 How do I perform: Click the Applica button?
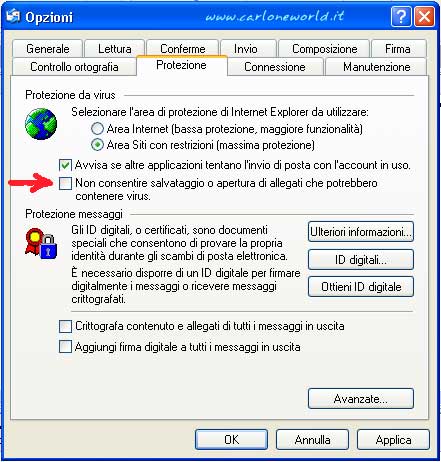tap(393, 440)
